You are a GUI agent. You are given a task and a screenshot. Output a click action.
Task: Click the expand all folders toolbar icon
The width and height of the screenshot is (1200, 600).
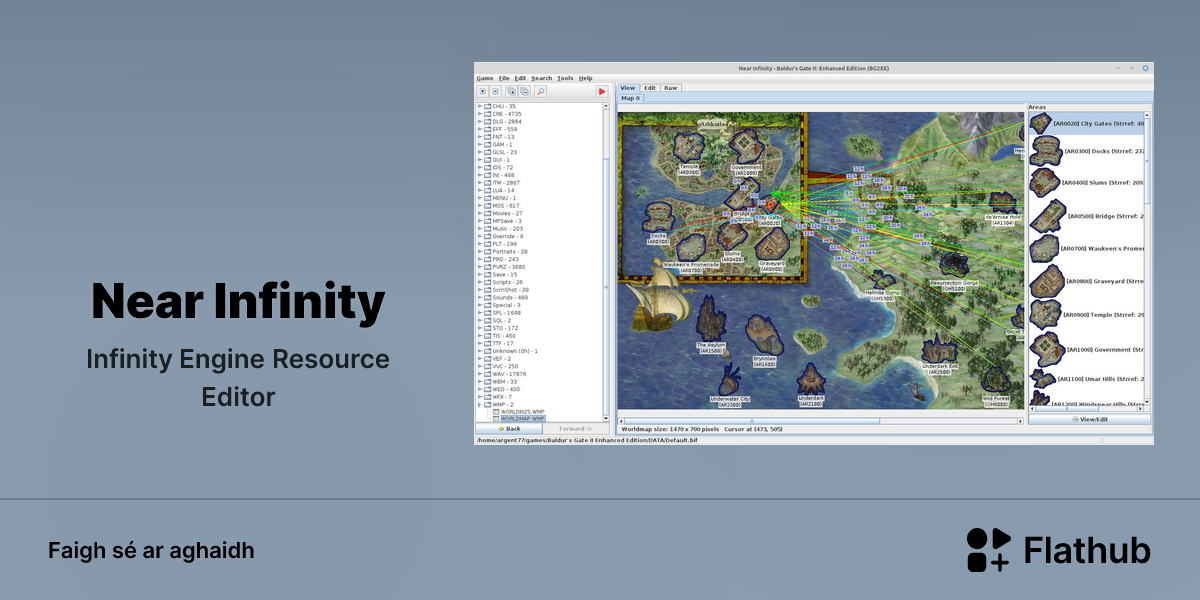[x=511, y=91]
